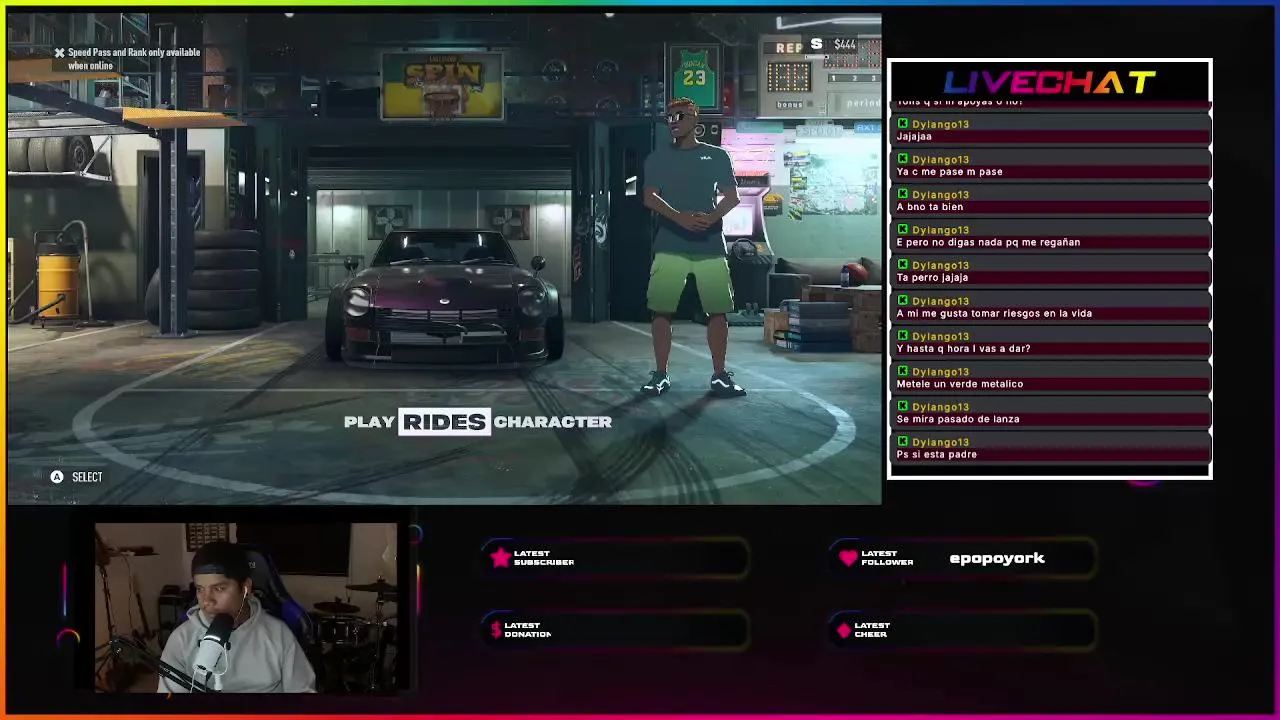Click Xbox icon beside Jajajaa message
The image size is (1280, 720).
tap(903, 124)
